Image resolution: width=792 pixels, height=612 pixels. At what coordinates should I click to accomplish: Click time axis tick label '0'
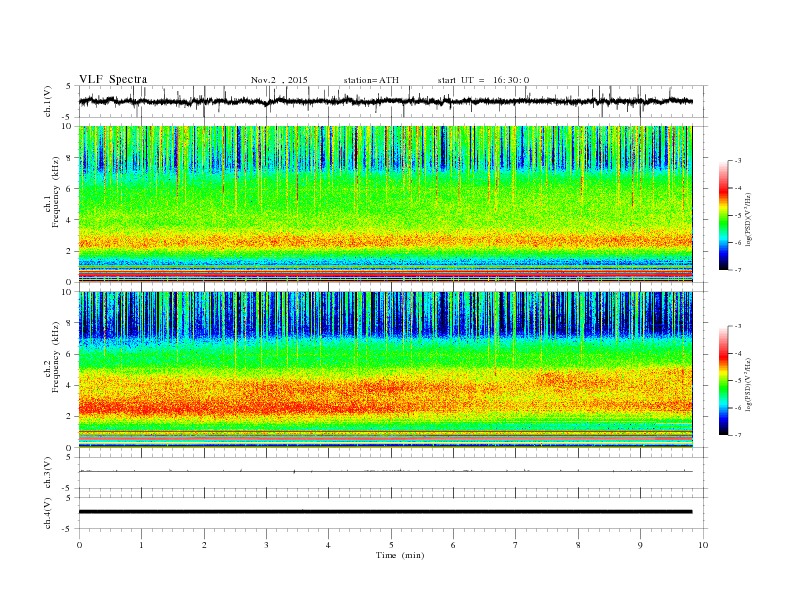[x=79, y=545]
